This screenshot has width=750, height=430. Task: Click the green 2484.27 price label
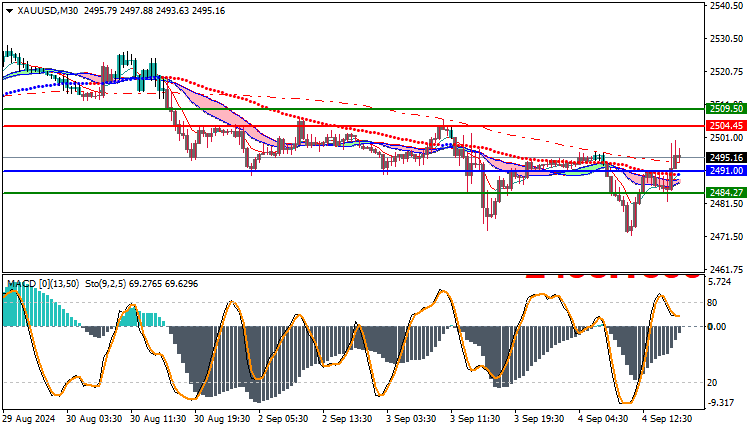coord(726,193)
